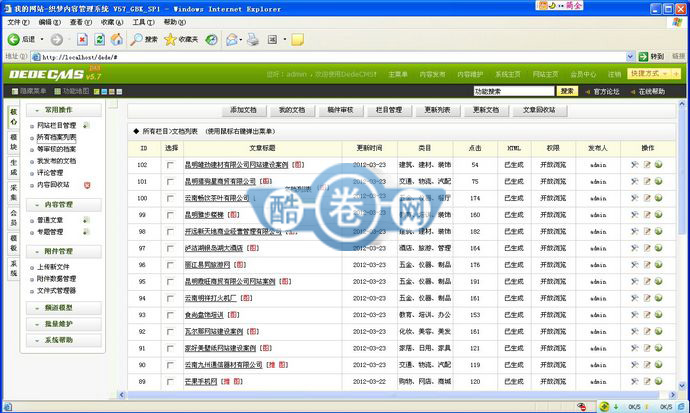Switch to the 模块 vertical sidebar tab
The width and height of the screenshot is (690, 413).
[x=14, y=142]
